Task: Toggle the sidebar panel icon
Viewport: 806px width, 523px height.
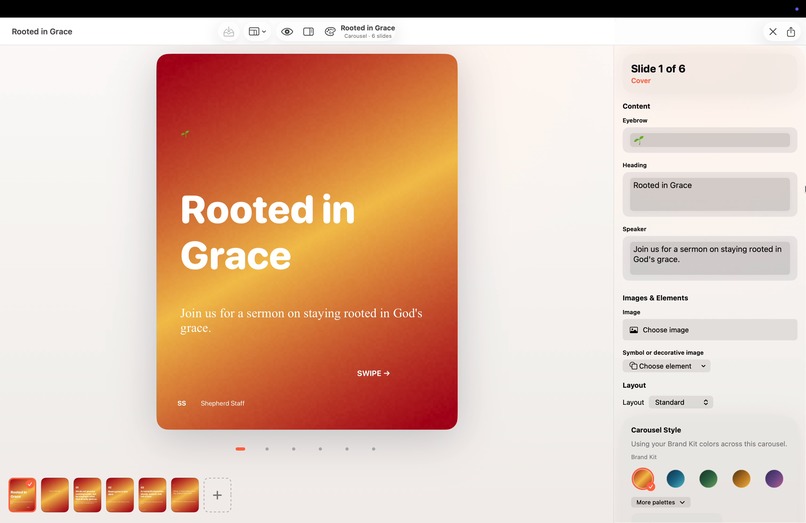Action: (x=308, y=32)
